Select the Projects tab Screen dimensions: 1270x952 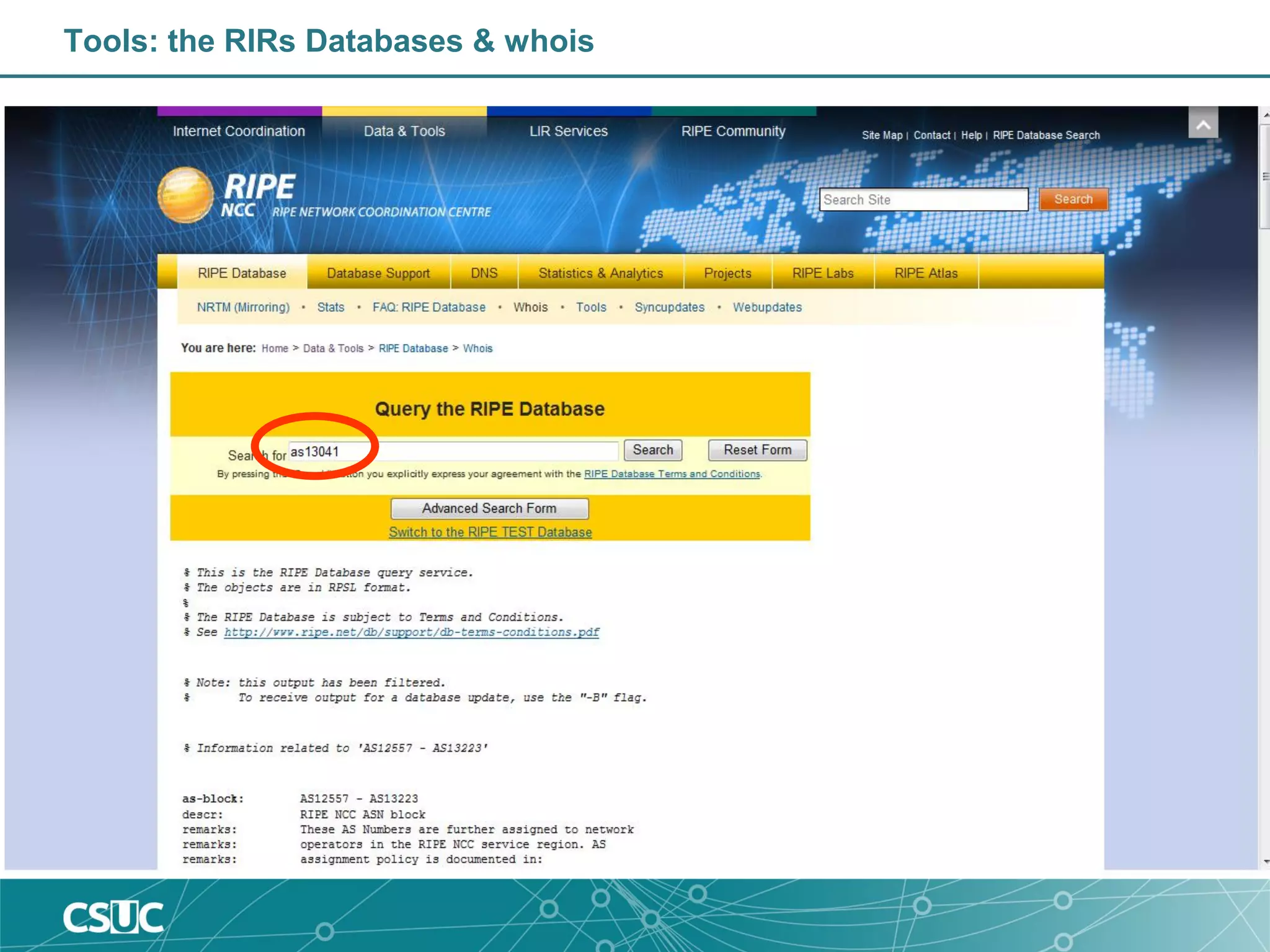coord(727,273)
